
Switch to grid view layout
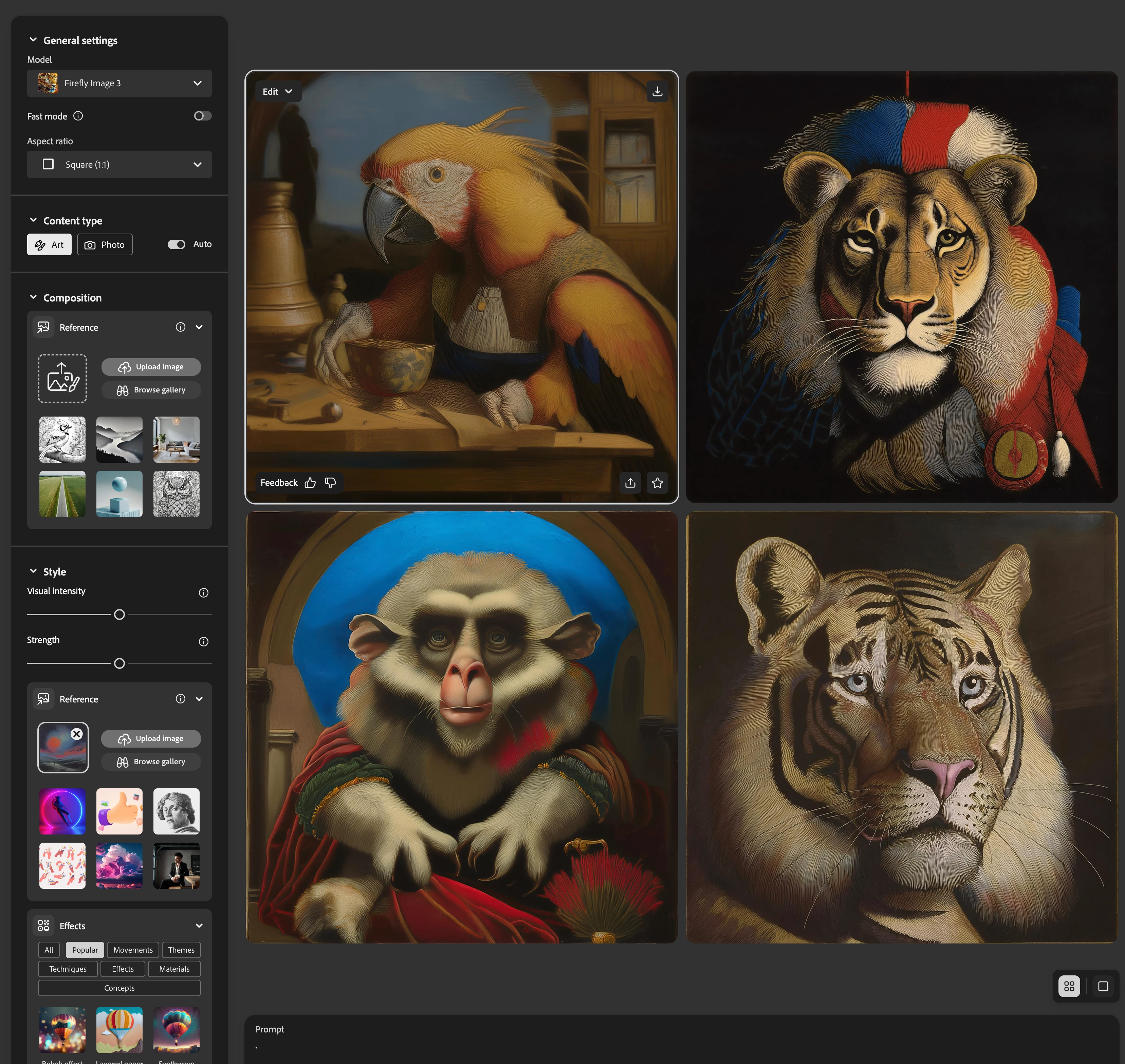[x=1069, y=986]
